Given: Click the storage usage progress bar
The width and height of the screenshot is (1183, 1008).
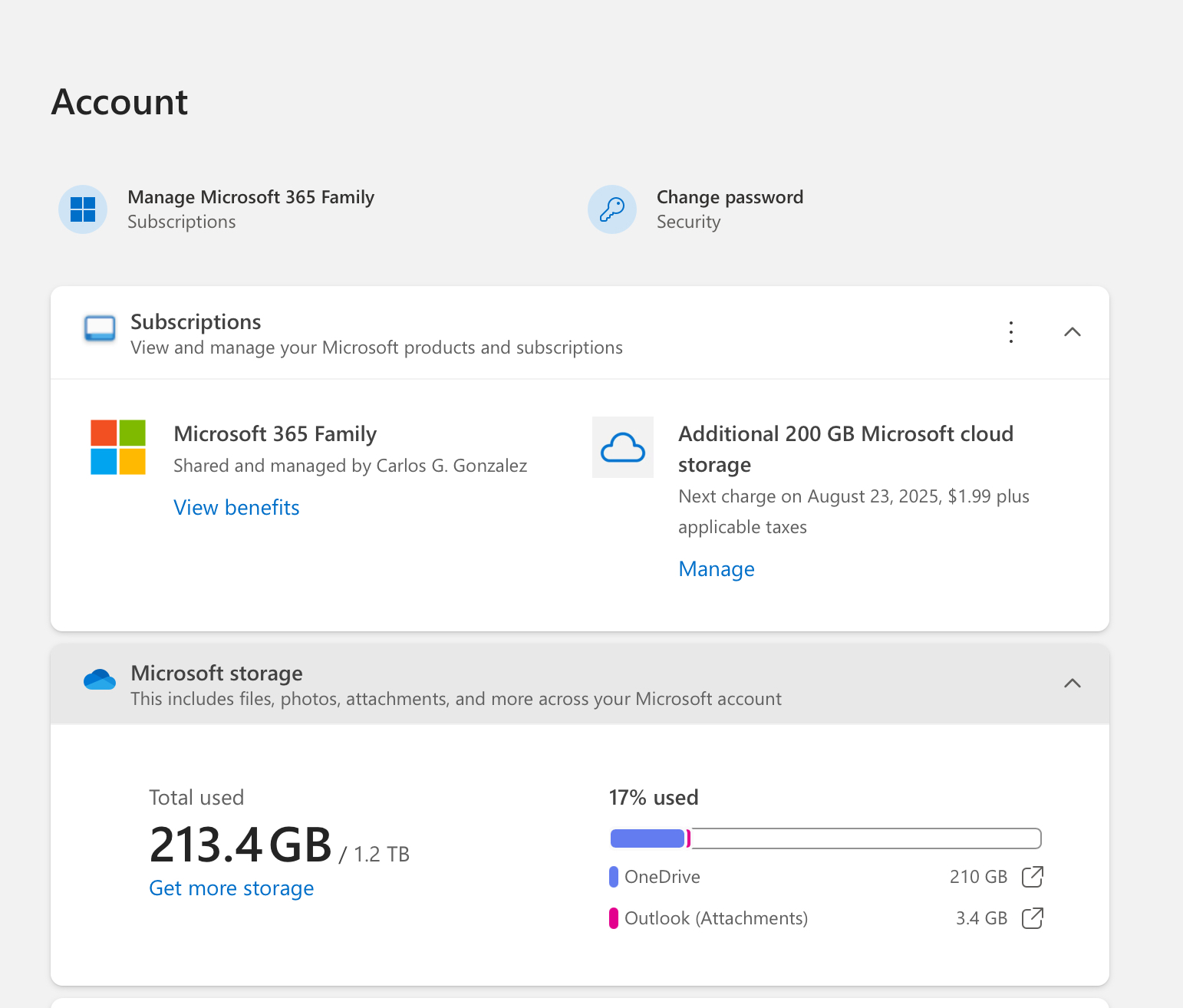Looking at the screenshot, I should point(825,838).
